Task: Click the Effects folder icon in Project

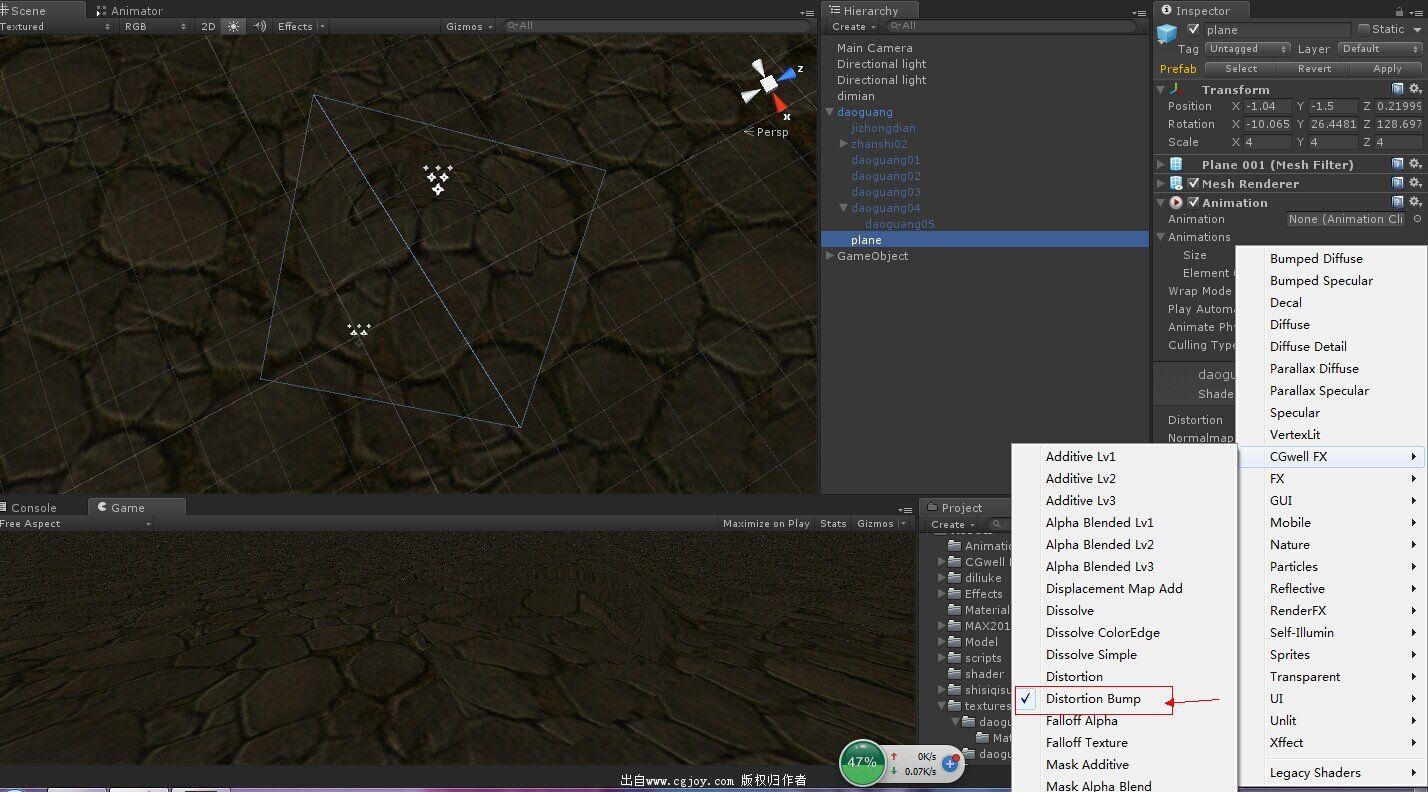Action: point(955,594)
